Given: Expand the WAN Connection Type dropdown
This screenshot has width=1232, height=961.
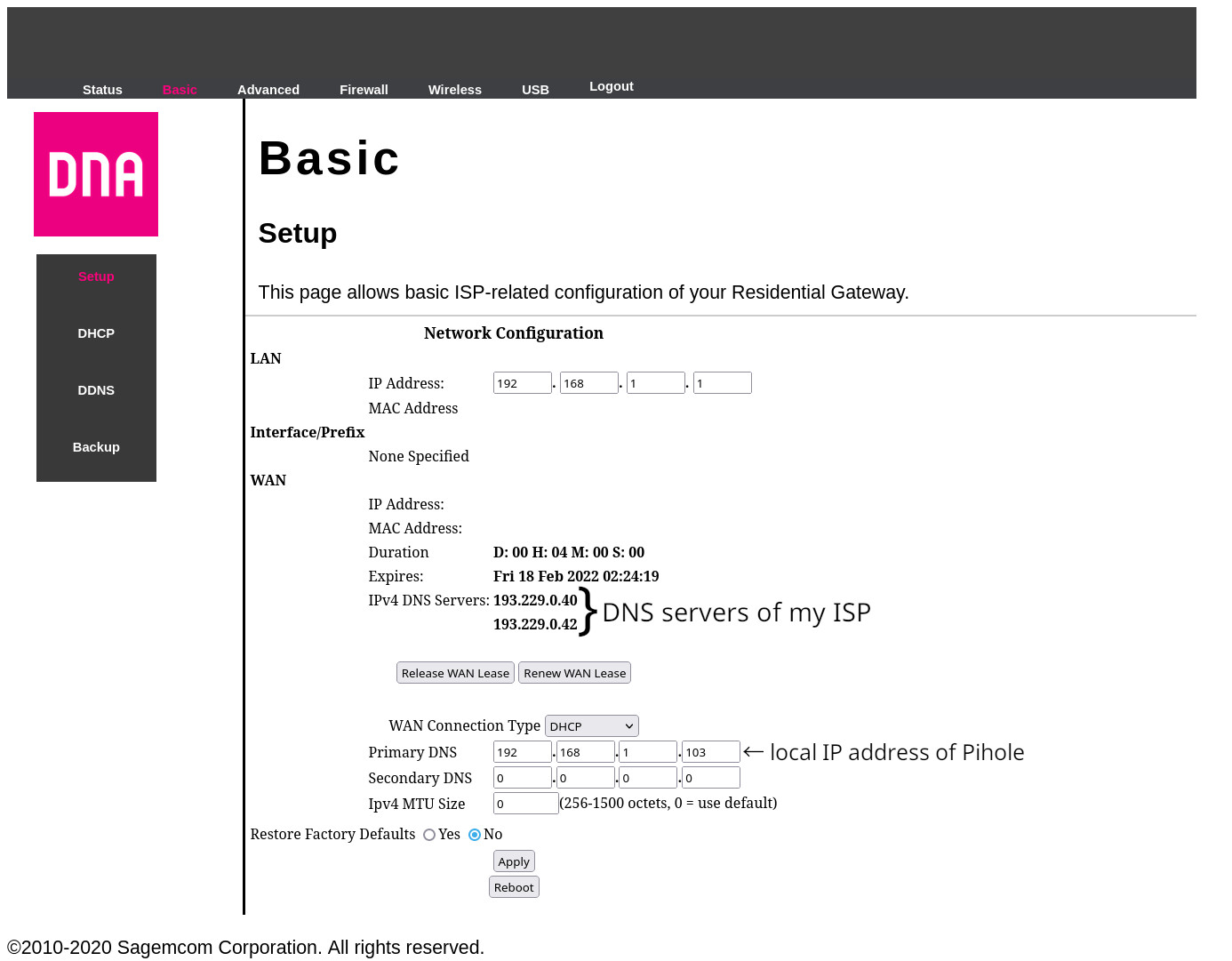Looking at the screenshot, I should tap(592, 726).
